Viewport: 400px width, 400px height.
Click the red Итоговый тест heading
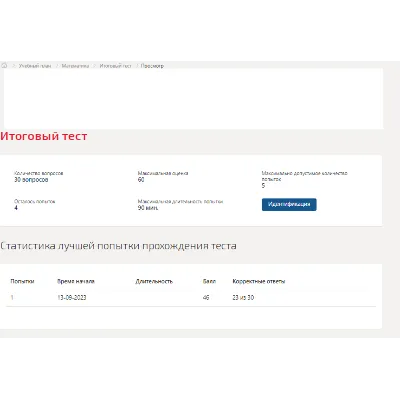tap(44, 136)
